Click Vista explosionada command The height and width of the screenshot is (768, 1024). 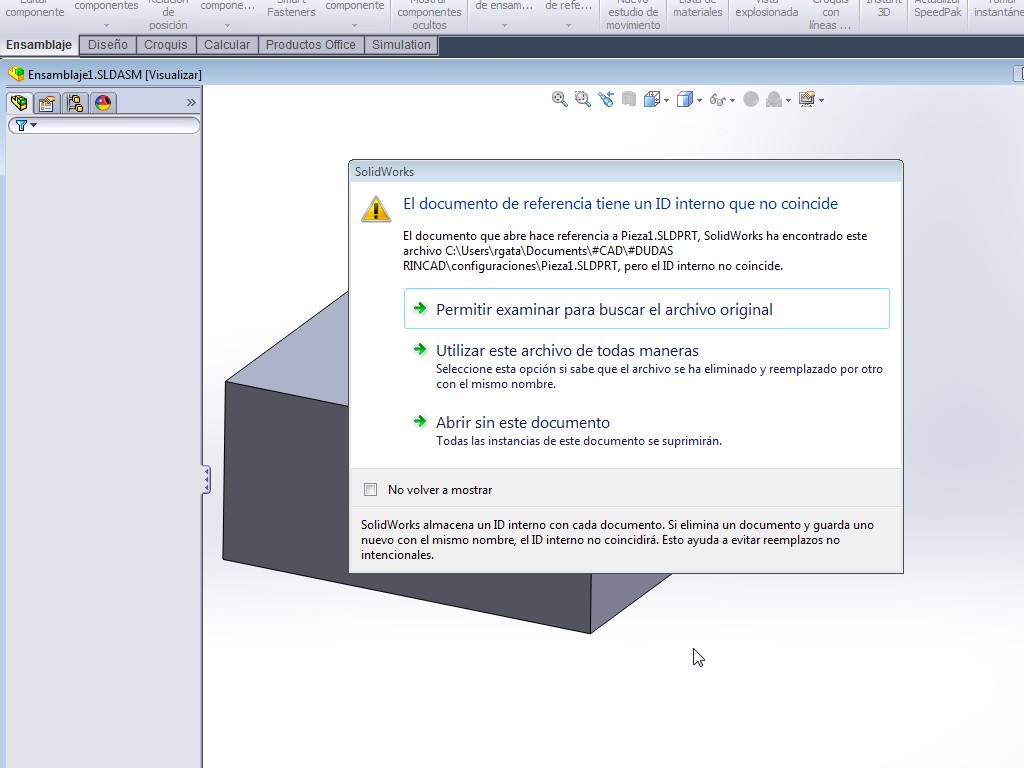pos(767,9)
